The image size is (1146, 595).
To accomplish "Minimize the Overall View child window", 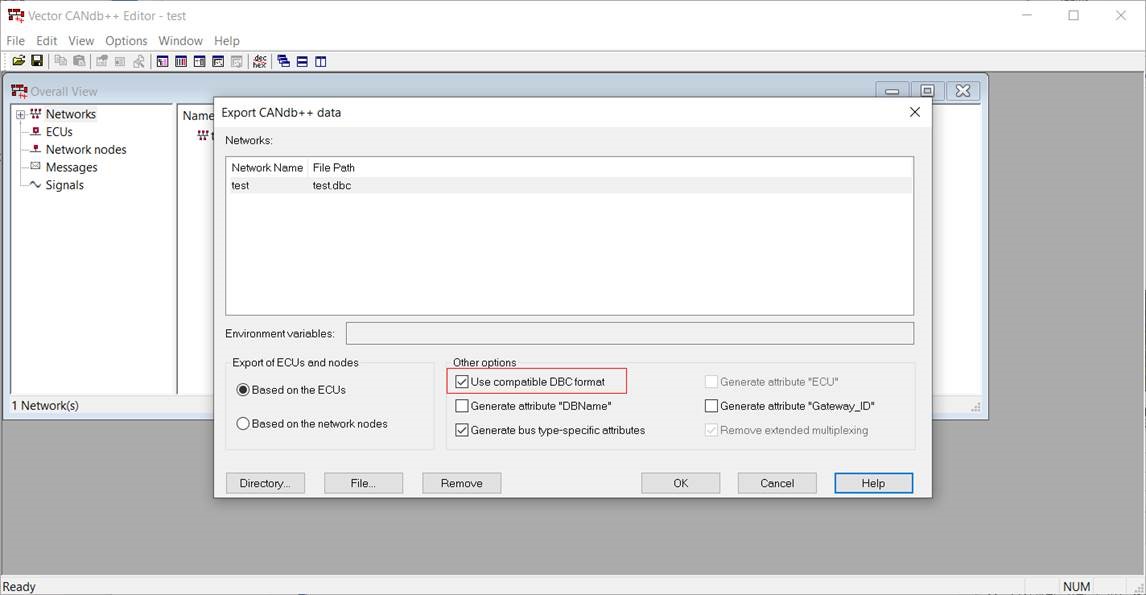I will click(x=892, y=91).
